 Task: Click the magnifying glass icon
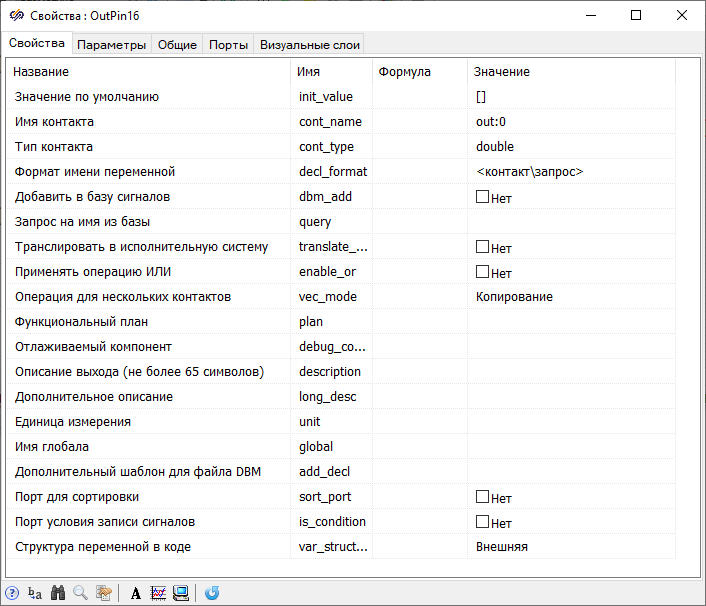tap(80, 593)
